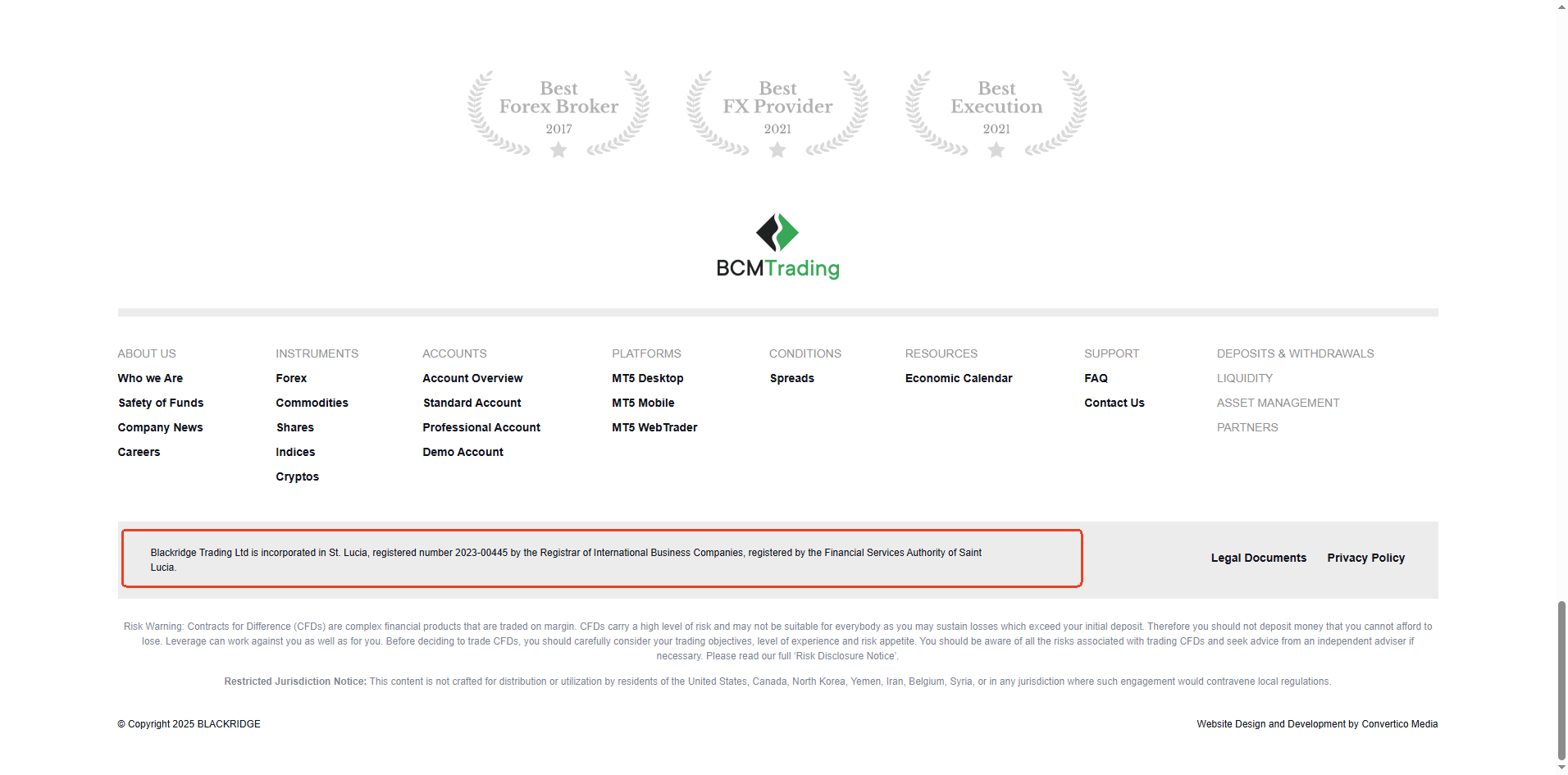
Task: Click the CONDITIONS footer heading
Action: 805,353
